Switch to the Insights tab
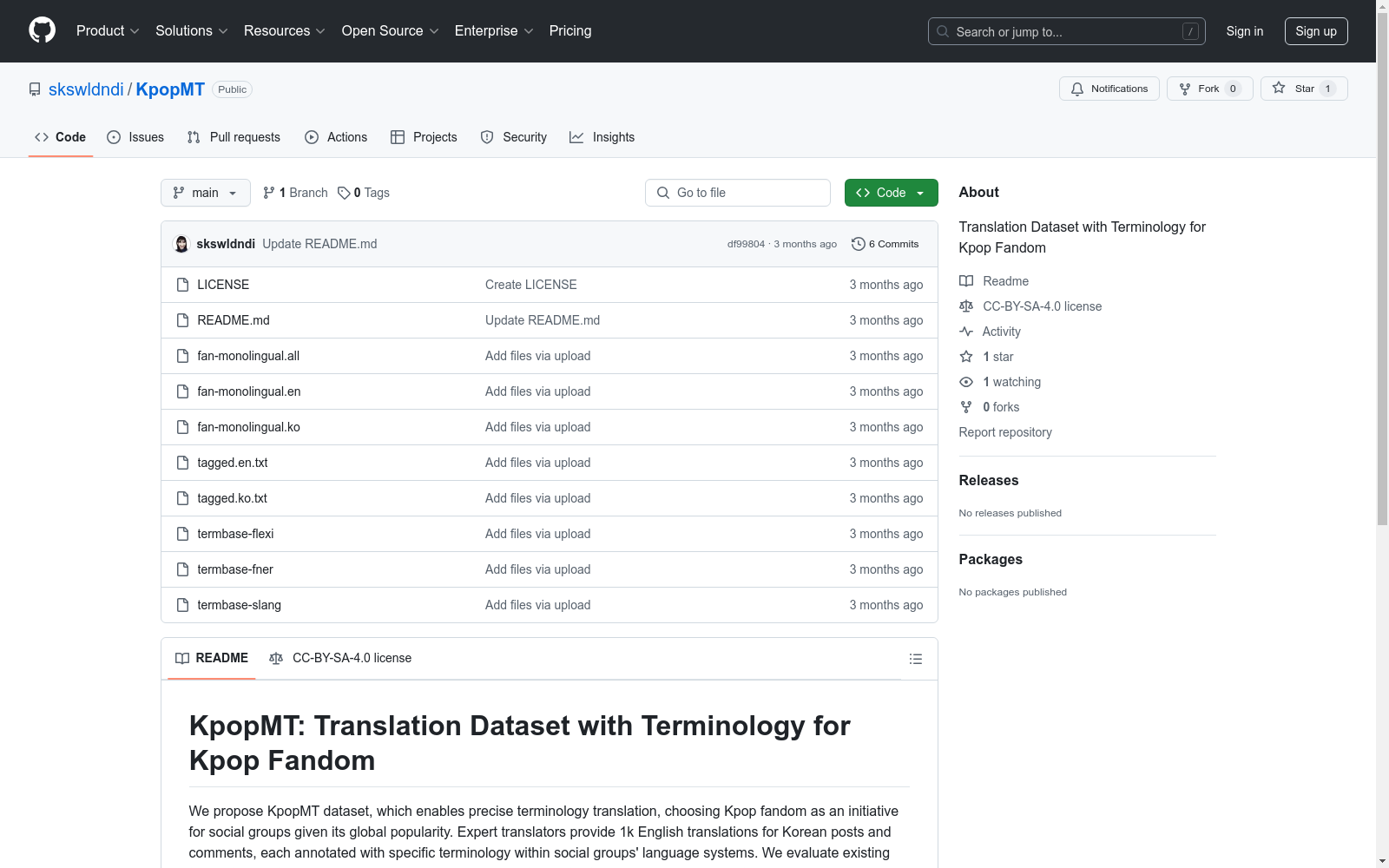 pos(602,137)
